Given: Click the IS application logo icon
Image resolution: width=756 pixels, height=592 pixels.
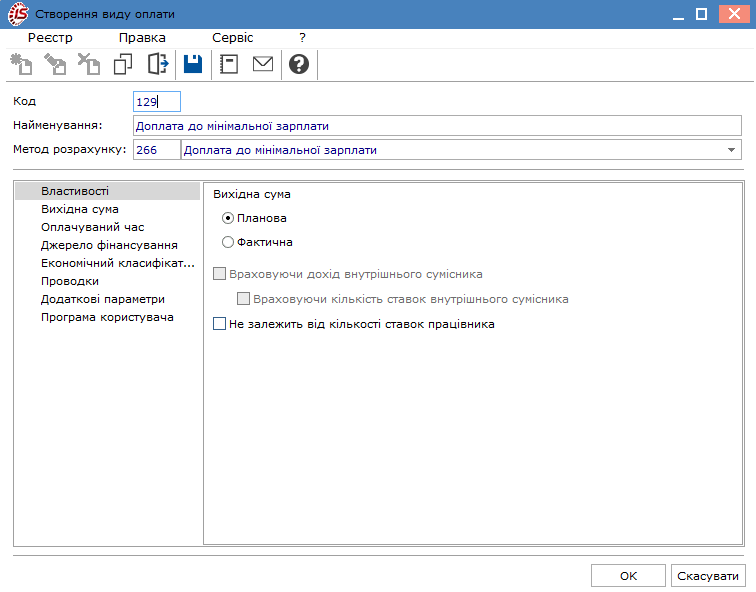Looking at the screenshot, I should coord(18,14).
